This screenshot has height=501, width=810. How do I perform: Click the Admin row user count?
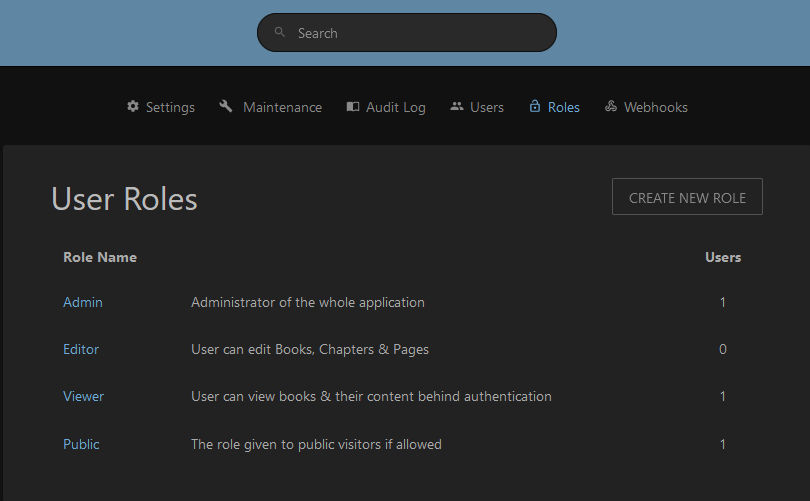tap(723, 302)
